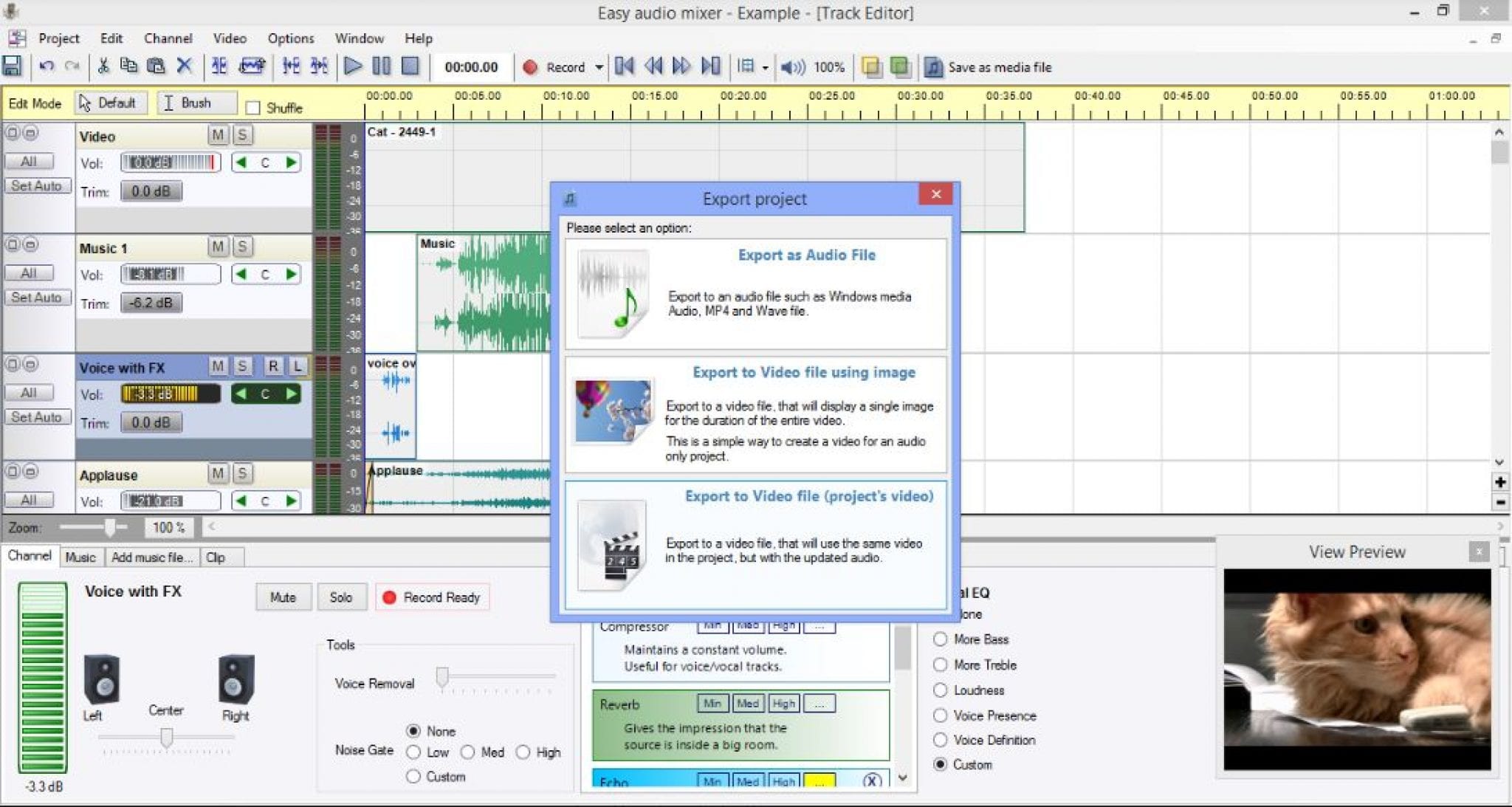
Task: Click the Set Auto button for Voice with FX
Action: (37, 416)
